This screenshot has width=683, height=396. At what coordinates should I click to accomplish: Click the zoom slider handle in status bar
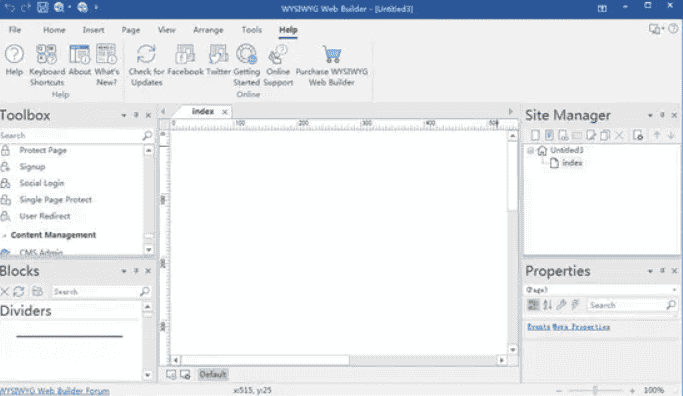[595, 390]
